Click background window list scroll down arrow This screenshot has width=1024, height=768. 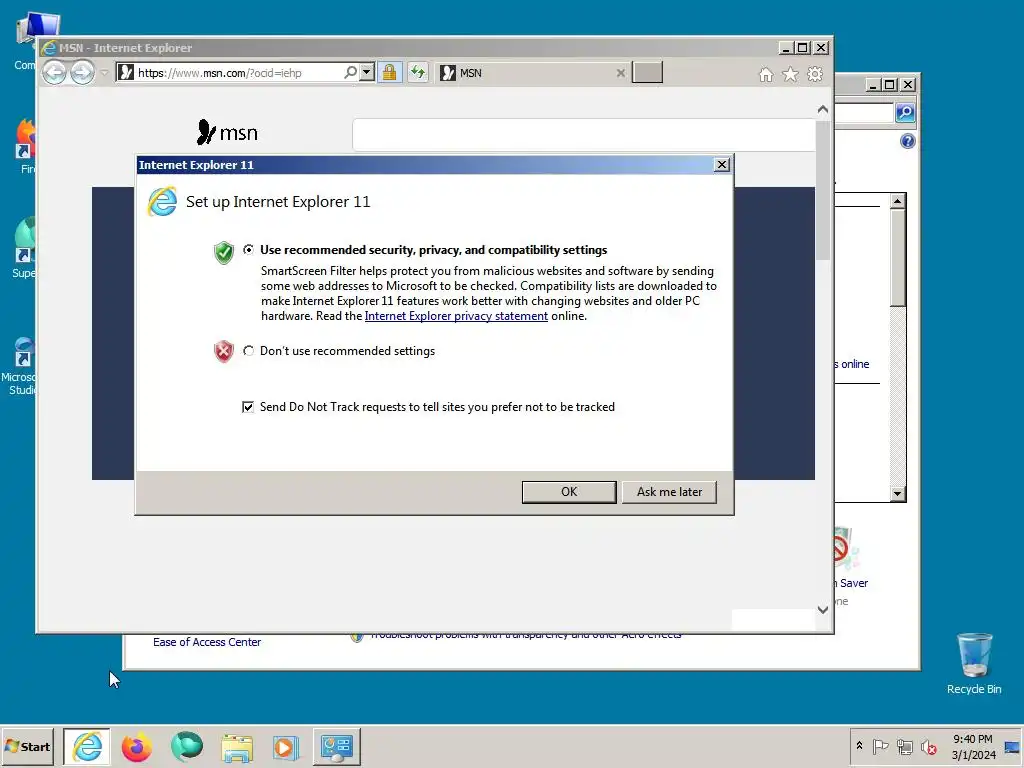tap(898, 494)
